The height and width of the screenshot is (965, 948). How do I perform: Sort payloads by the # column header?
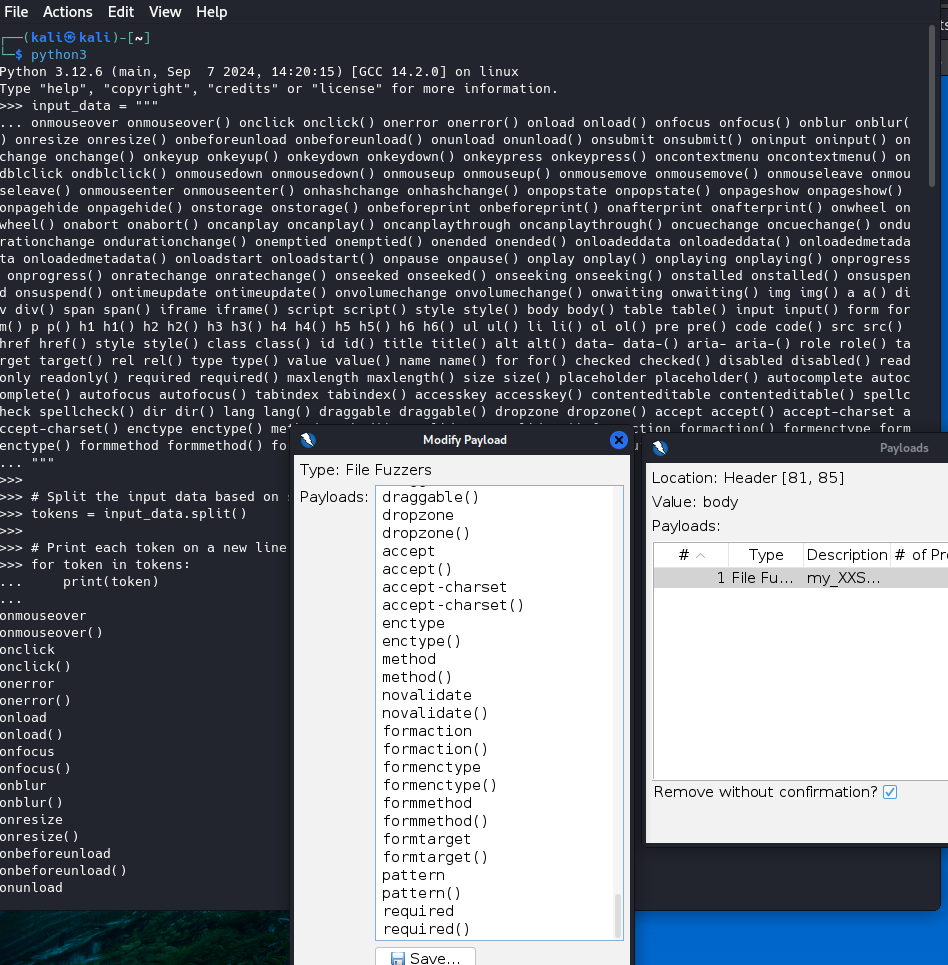691,555
